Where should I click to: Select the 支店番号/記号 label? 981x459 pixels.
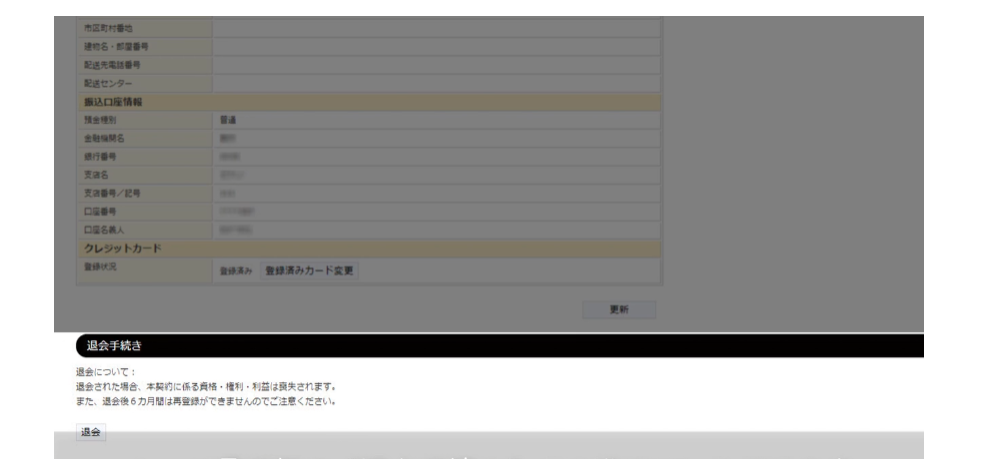[112, 193]
